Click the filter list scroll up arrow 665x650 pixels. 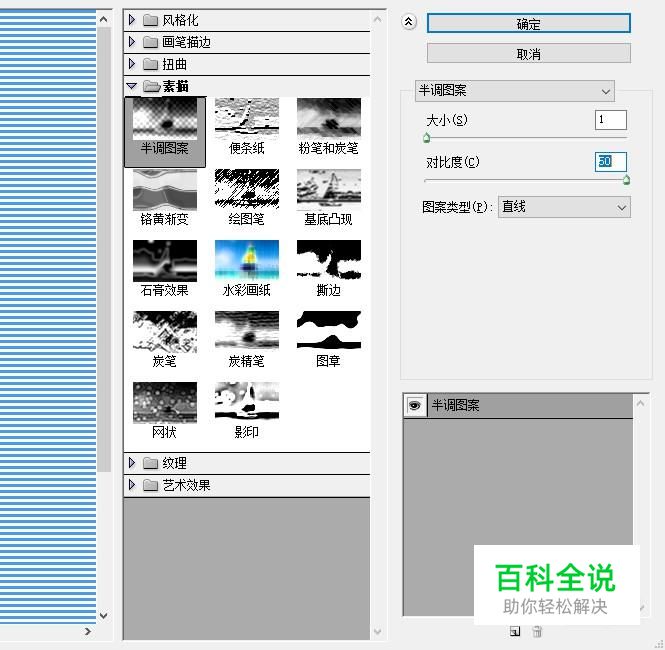tap(377, 19)
